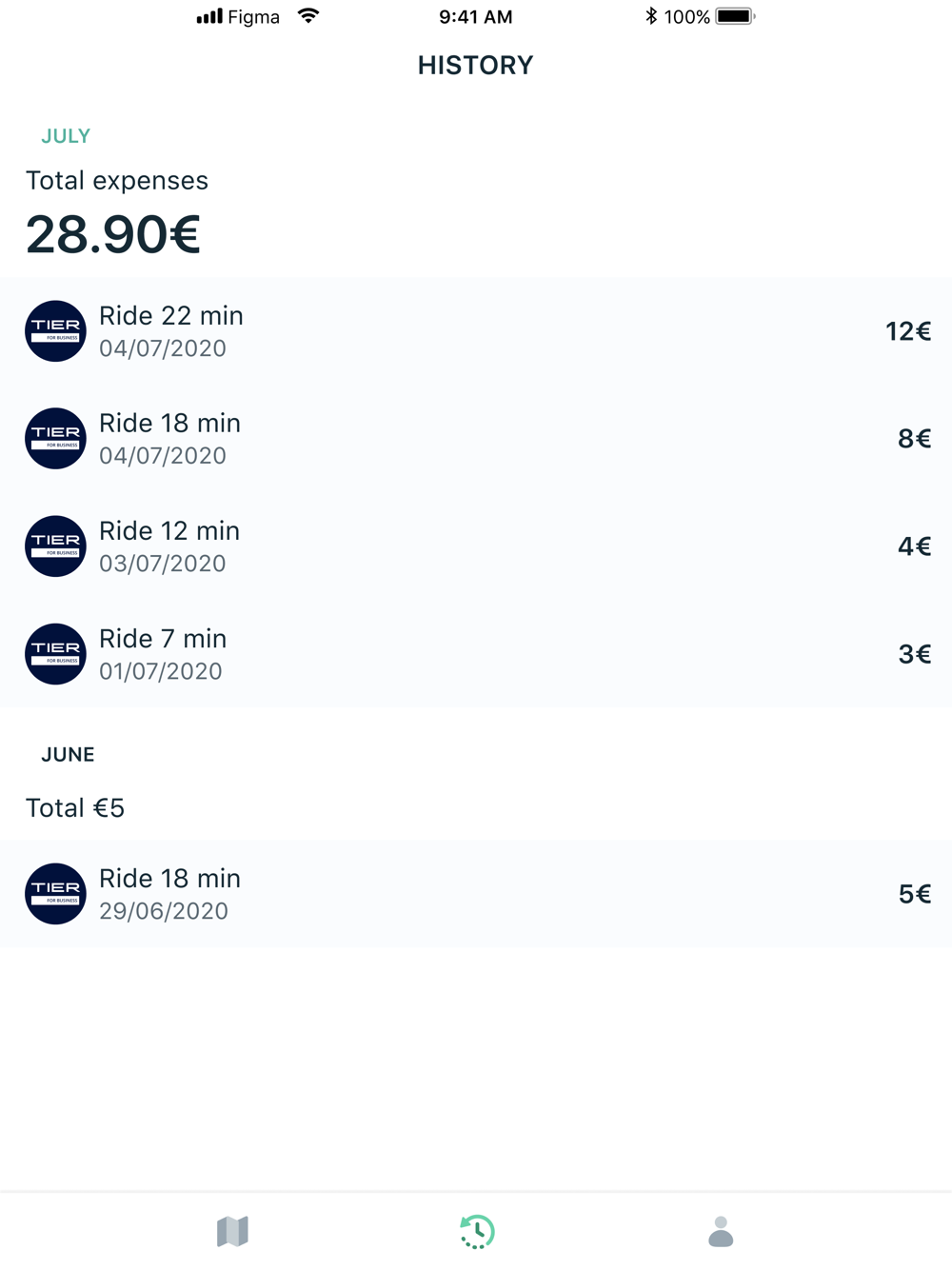
Task: Tap TIER logo on 22 min ride
Action: (x=55, y=331)
